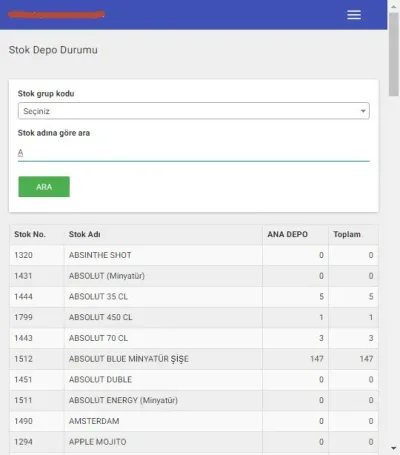Click the scrollbar down arrow
Screen dimensions: 400x455
tap(394, 448)
